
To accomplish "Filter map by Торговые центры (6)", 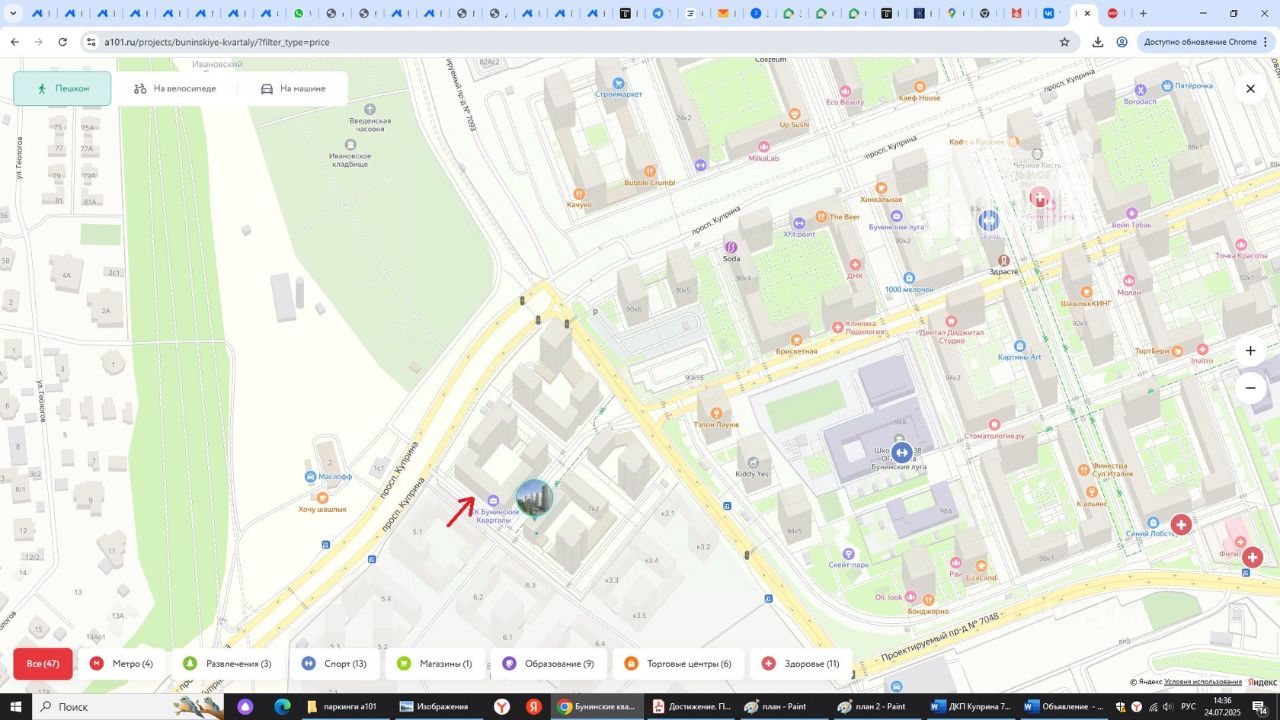I will pos(678,664).
